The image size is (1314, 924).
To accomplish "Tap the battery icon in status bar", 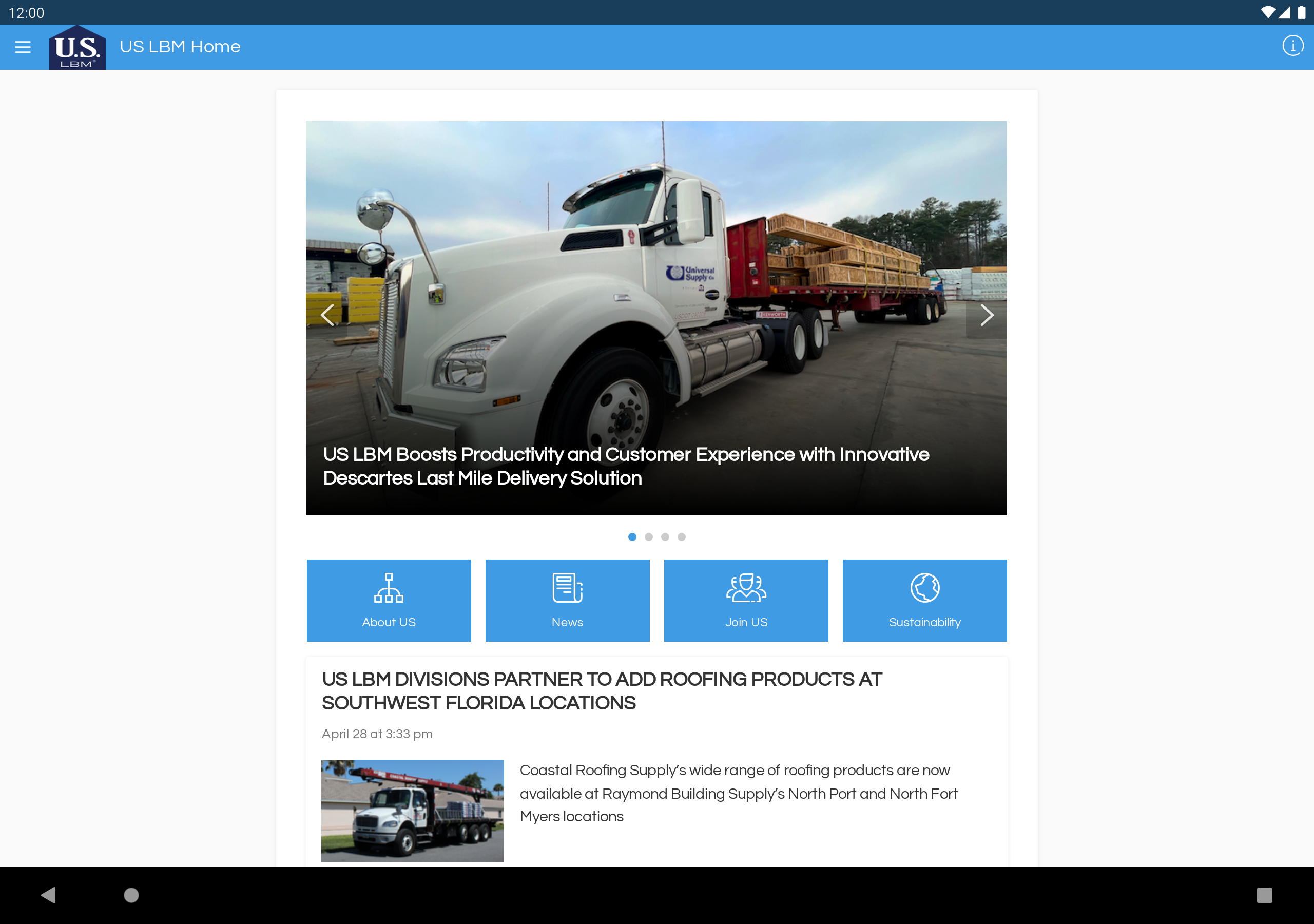I will [1301, 13].
